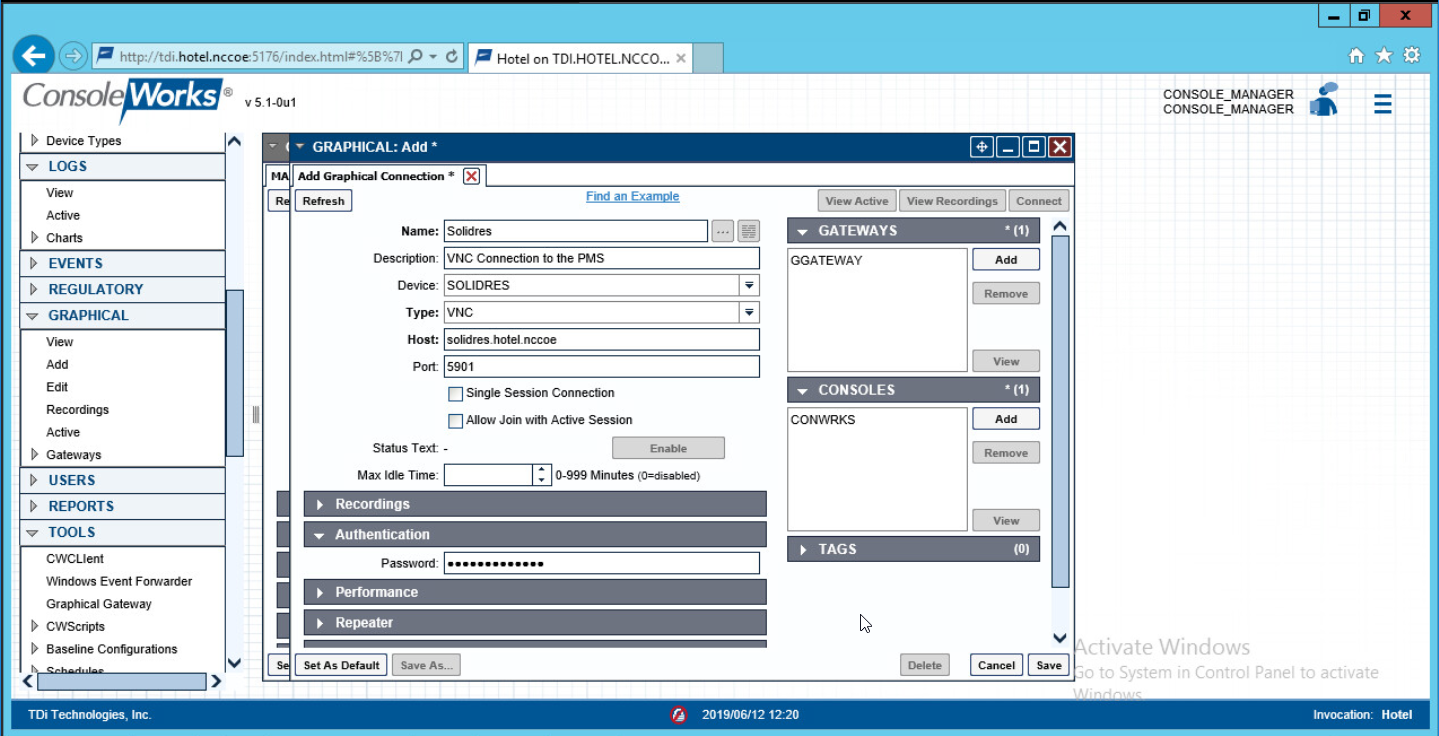The height and width of the screenshot is (736, 1439).
Task: Open the browser Tools gear icon
Action: [x=1411, y=56]
